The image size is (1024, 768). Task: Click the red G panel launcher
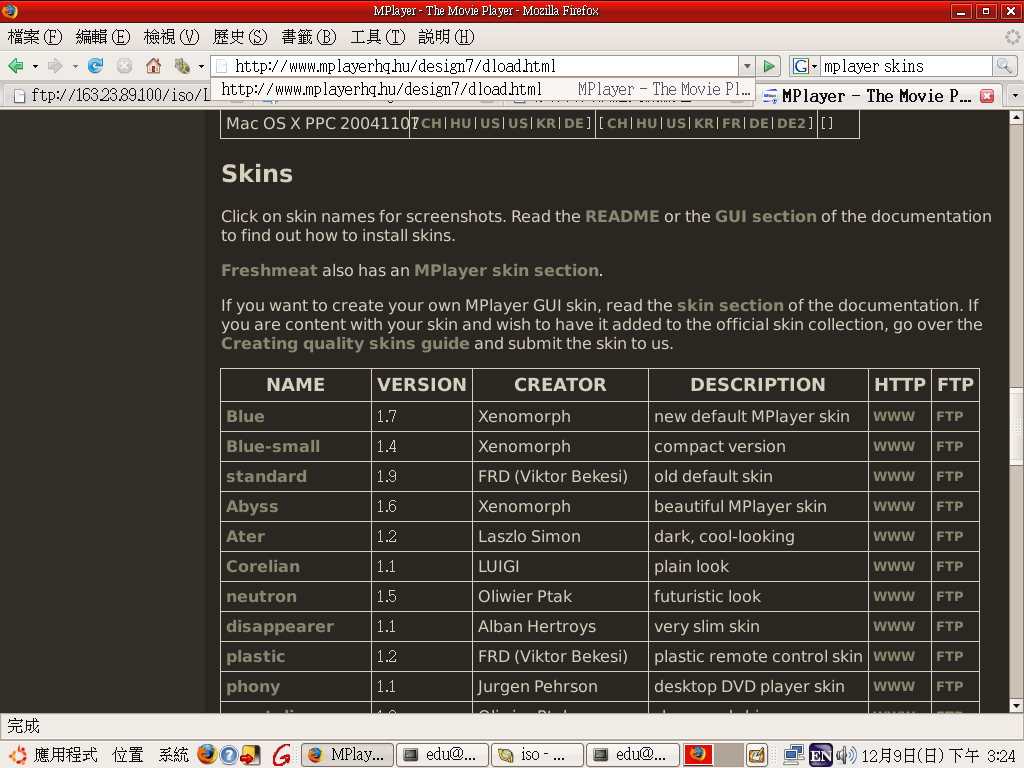coord(281,756)
